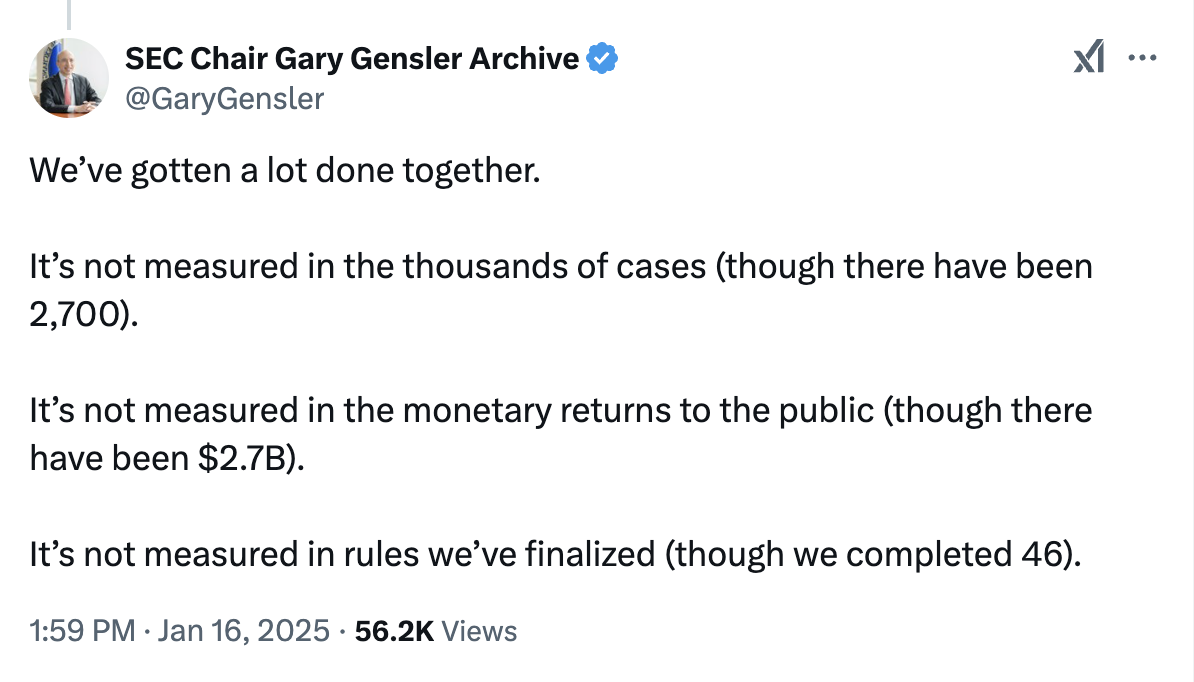This screenshot has height=682, width=1194.
Task: Open Gary Gensler's profile photo
Action: [69, 77]
